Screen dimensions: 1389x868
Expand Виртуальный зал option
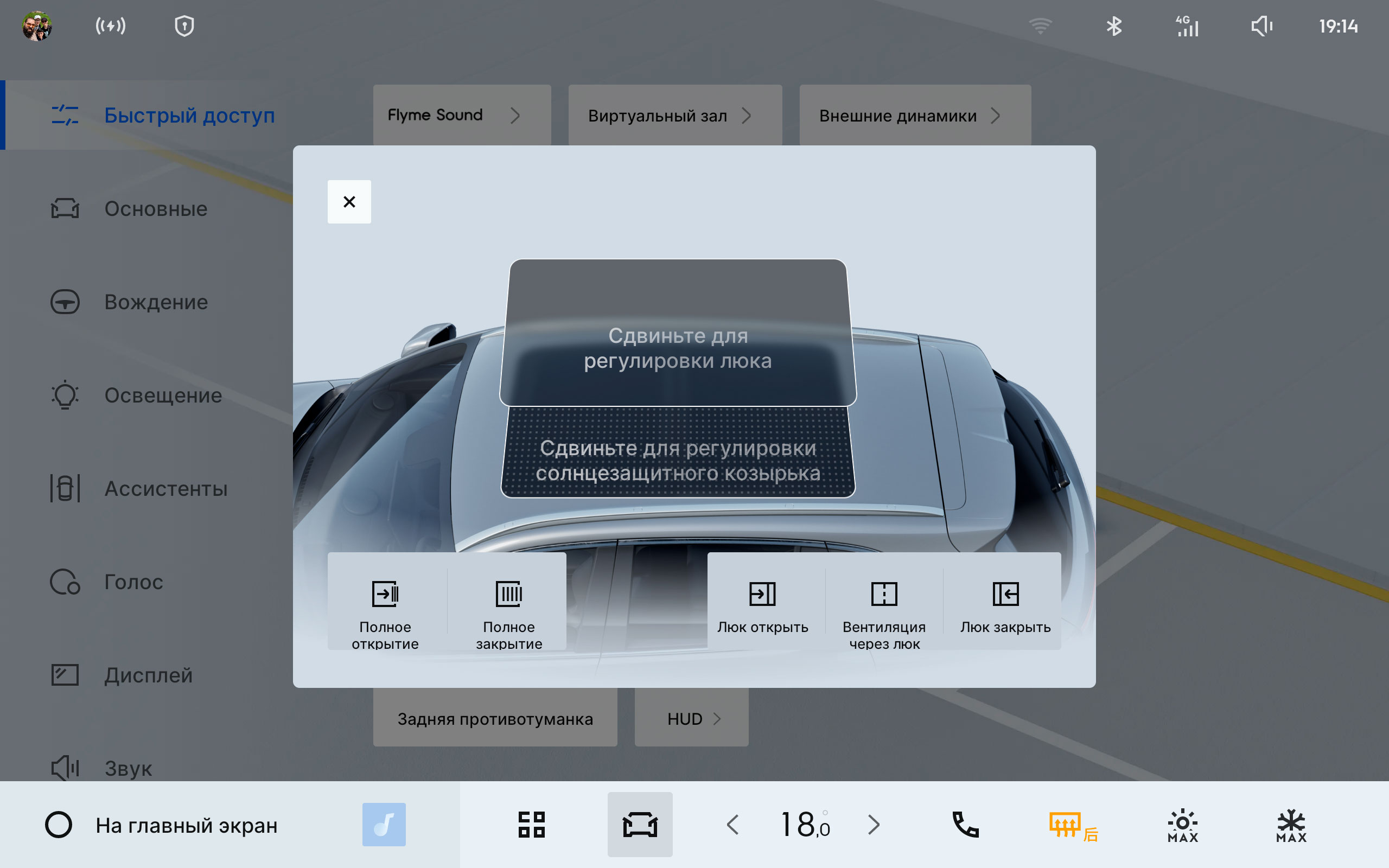(674, 116)
